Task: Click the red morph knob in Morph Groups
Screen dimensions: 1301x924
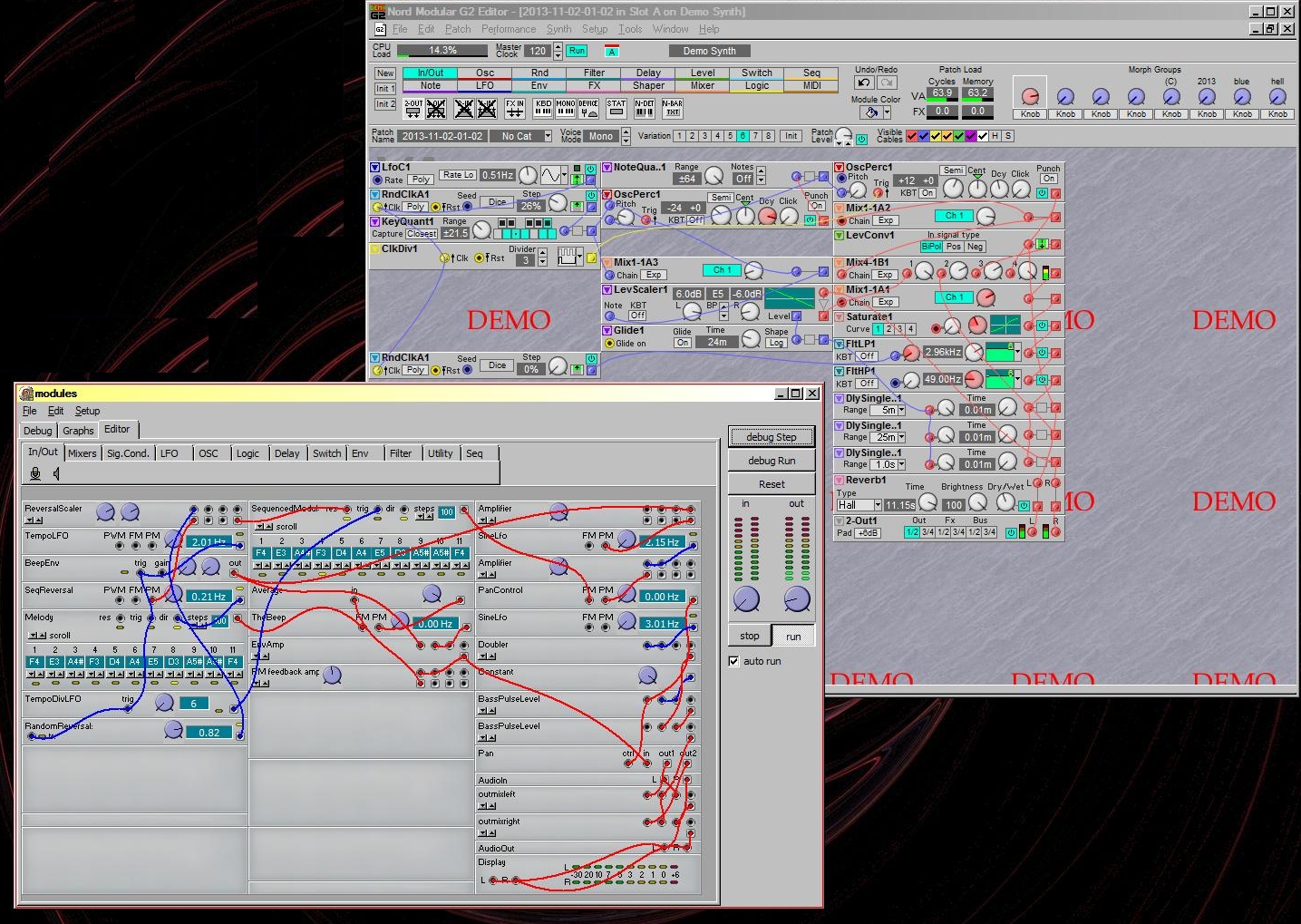Action: tap(1030, 97)
